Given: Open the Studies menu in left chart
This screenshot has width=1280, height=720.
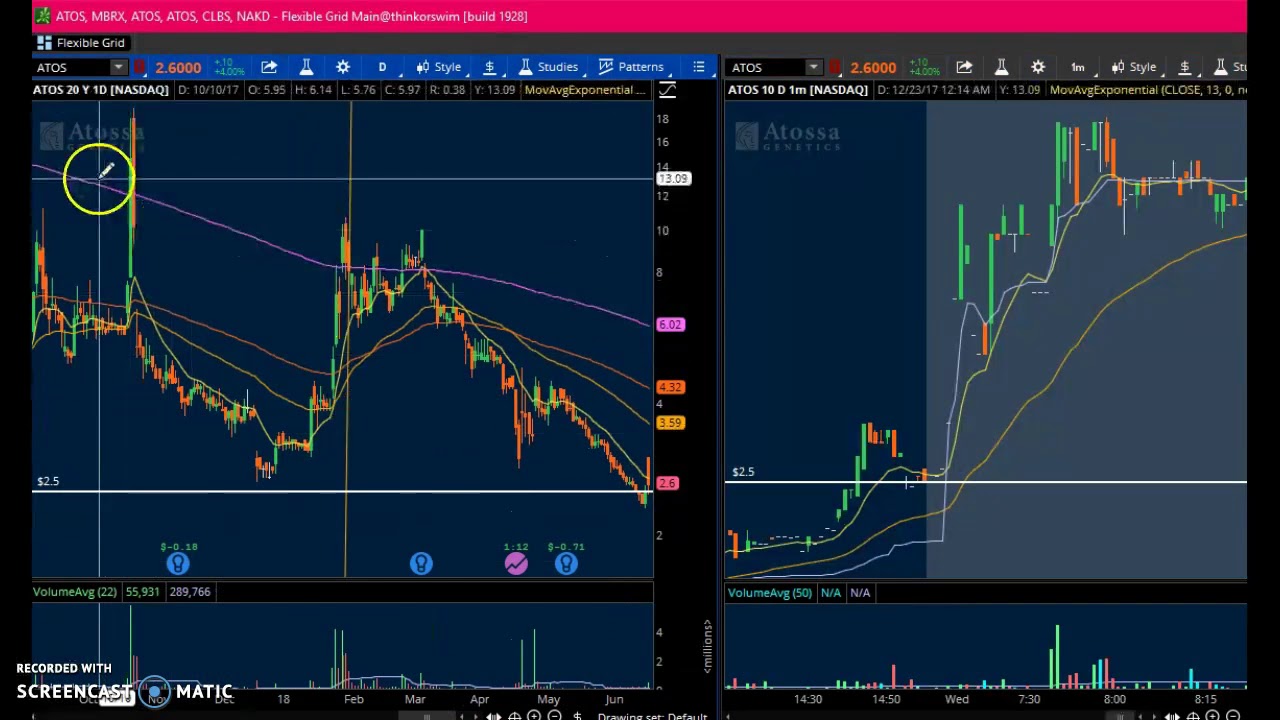Looking at the screenshot, I should click(547, 67).
